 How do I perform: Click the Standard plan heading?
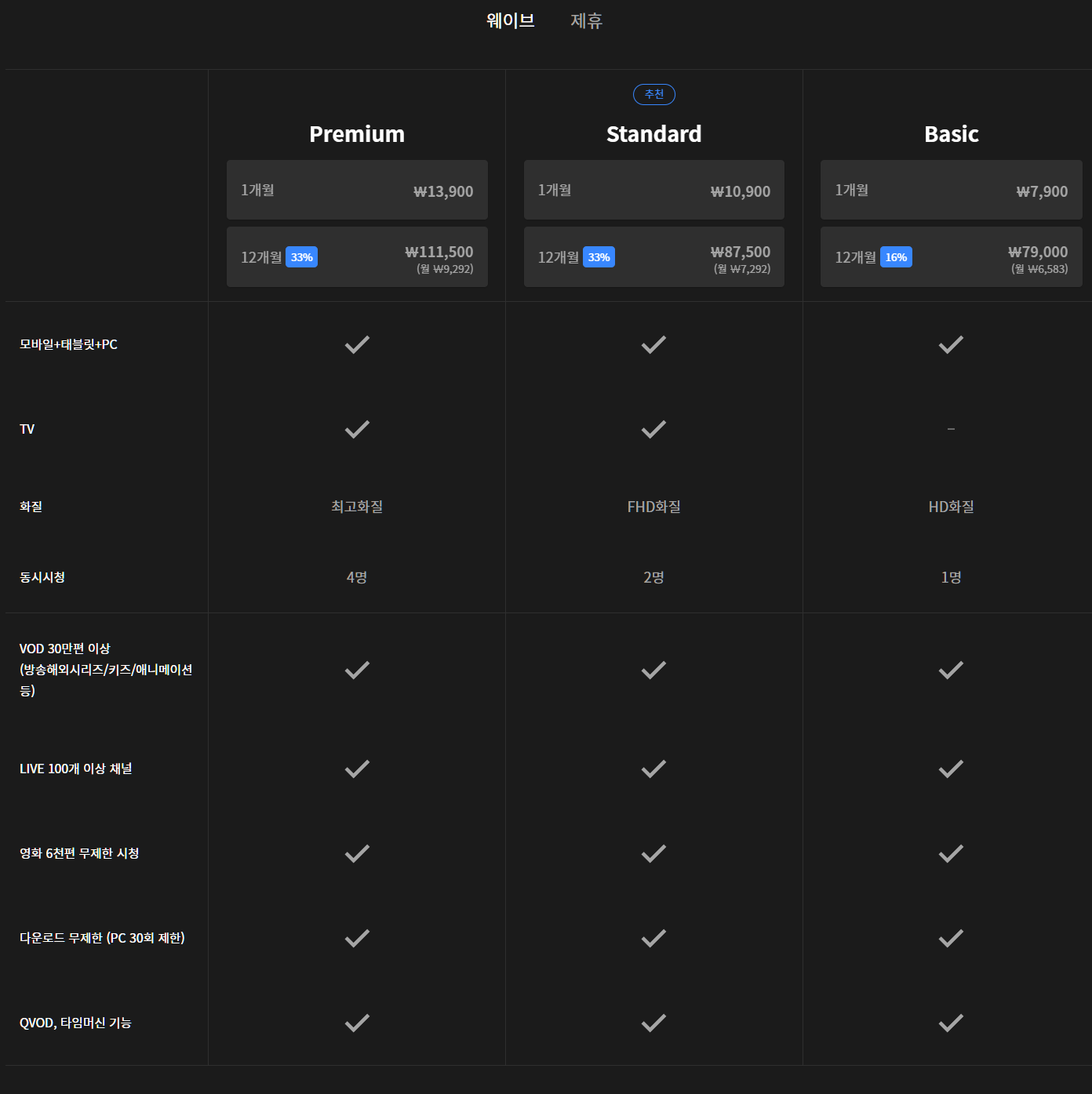[654, 134]
